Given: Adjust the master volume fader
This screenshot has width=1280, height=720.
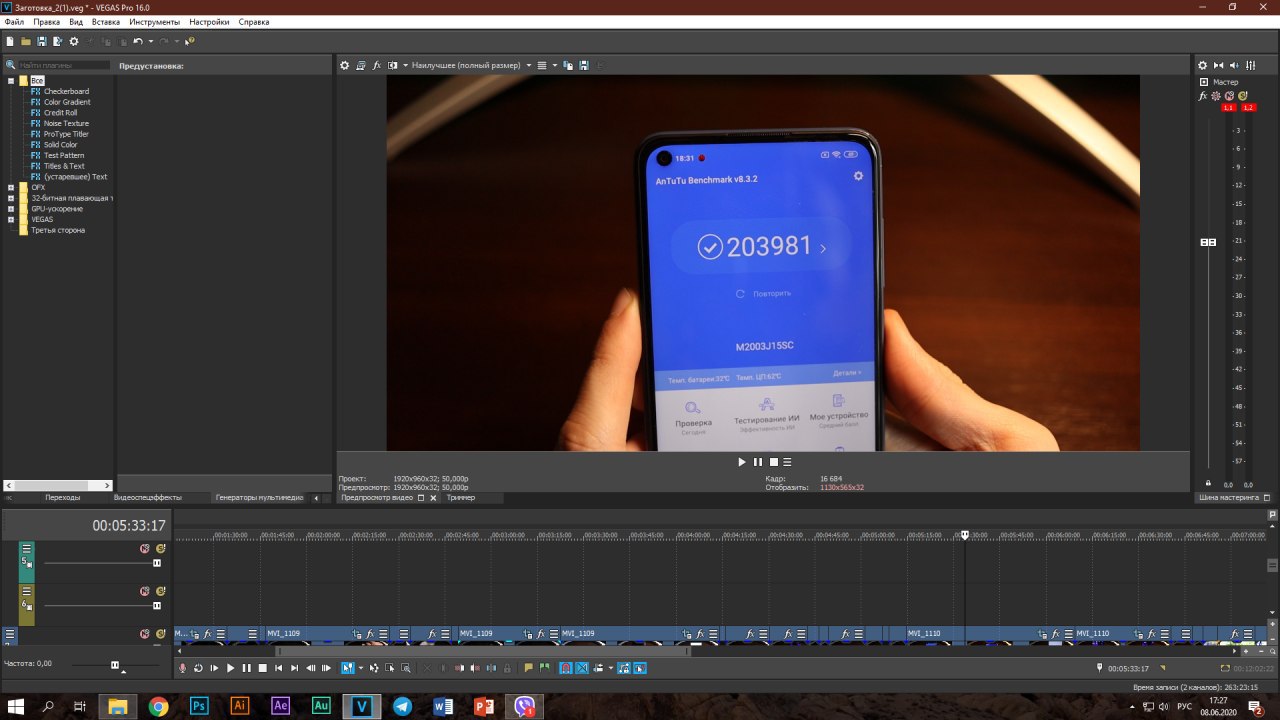Looking at the screenshot, I should point(1208,242).
